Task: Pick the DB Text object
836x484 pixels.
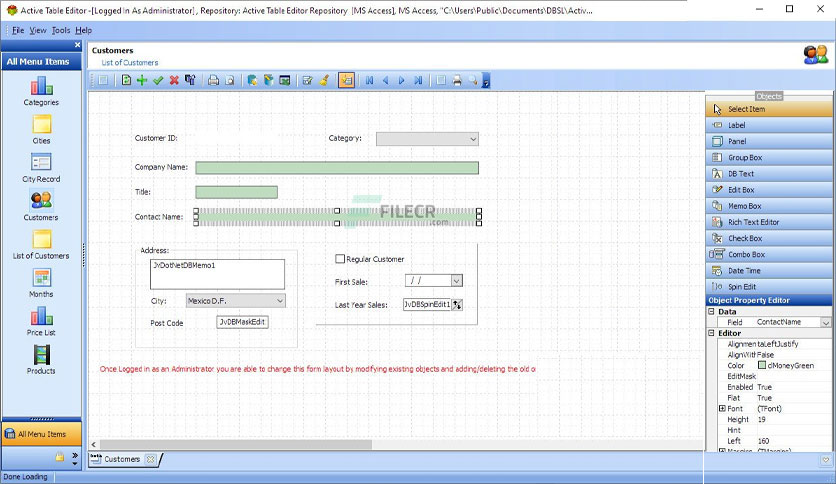Action: [769, 174]
